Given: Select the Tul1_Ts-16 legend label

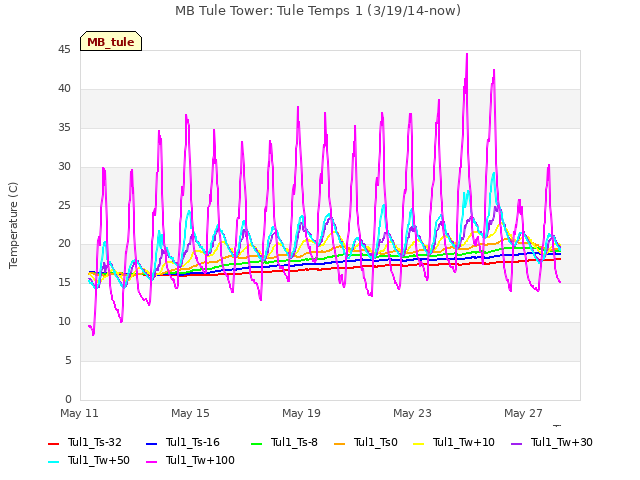Looking at the screenshot, I should (x=193, y=442).
